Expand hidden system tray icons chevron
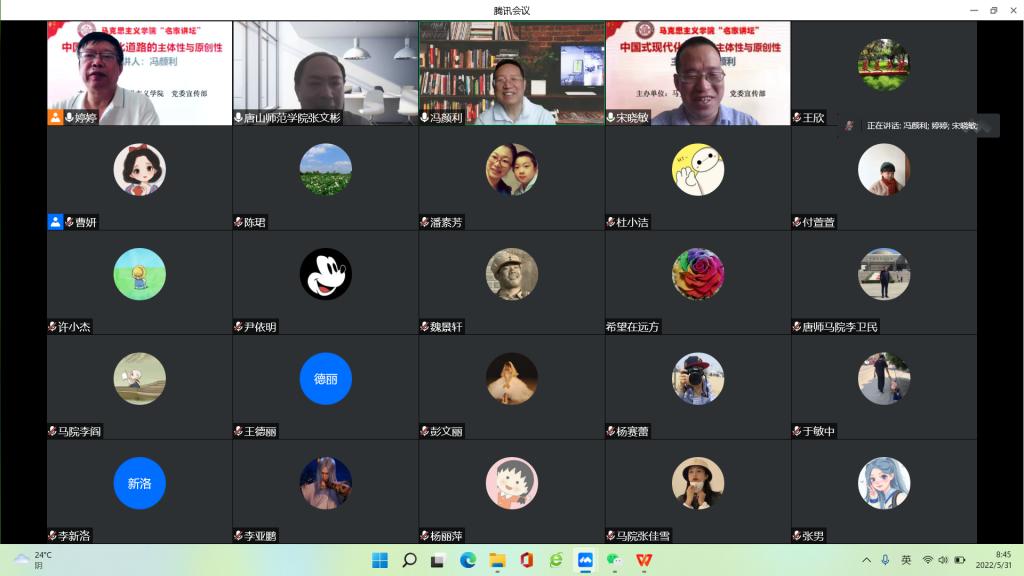1024x576 pixels. tap(866, 560)
